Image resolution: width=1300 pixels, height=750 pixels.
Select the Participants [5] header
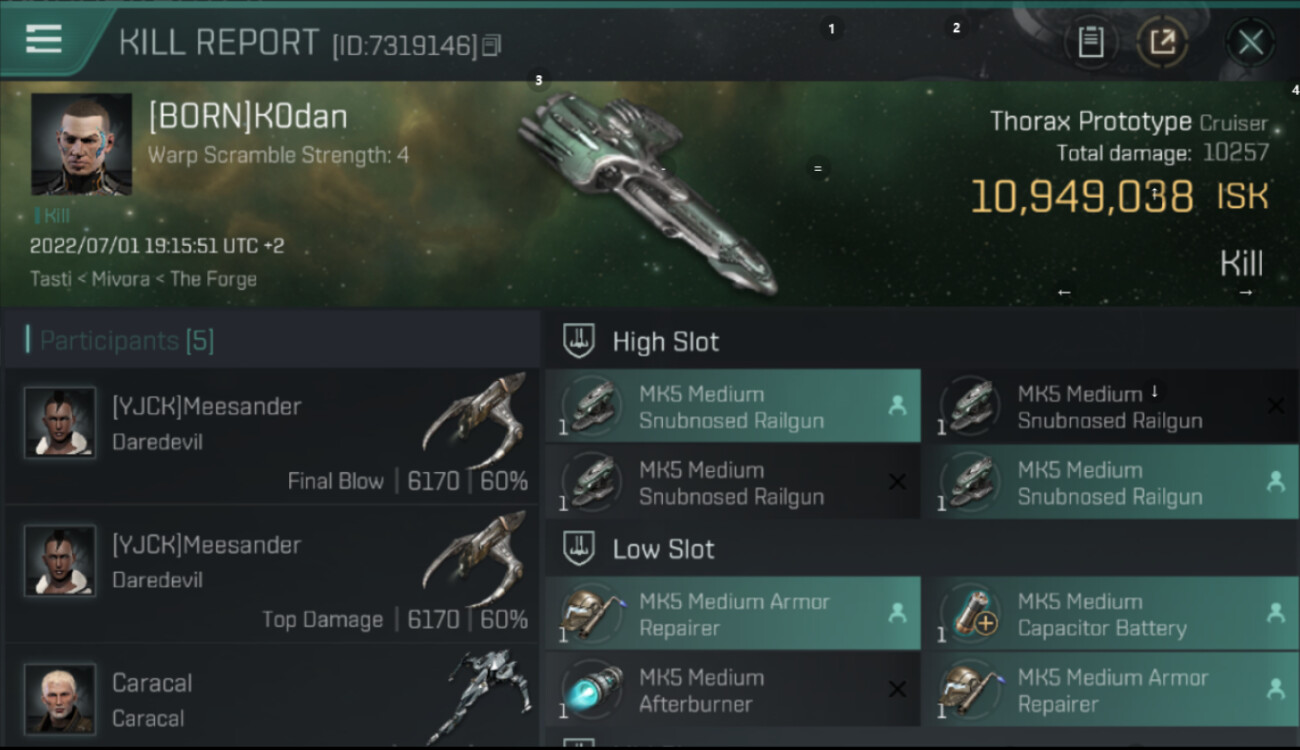tap(127, 341)
